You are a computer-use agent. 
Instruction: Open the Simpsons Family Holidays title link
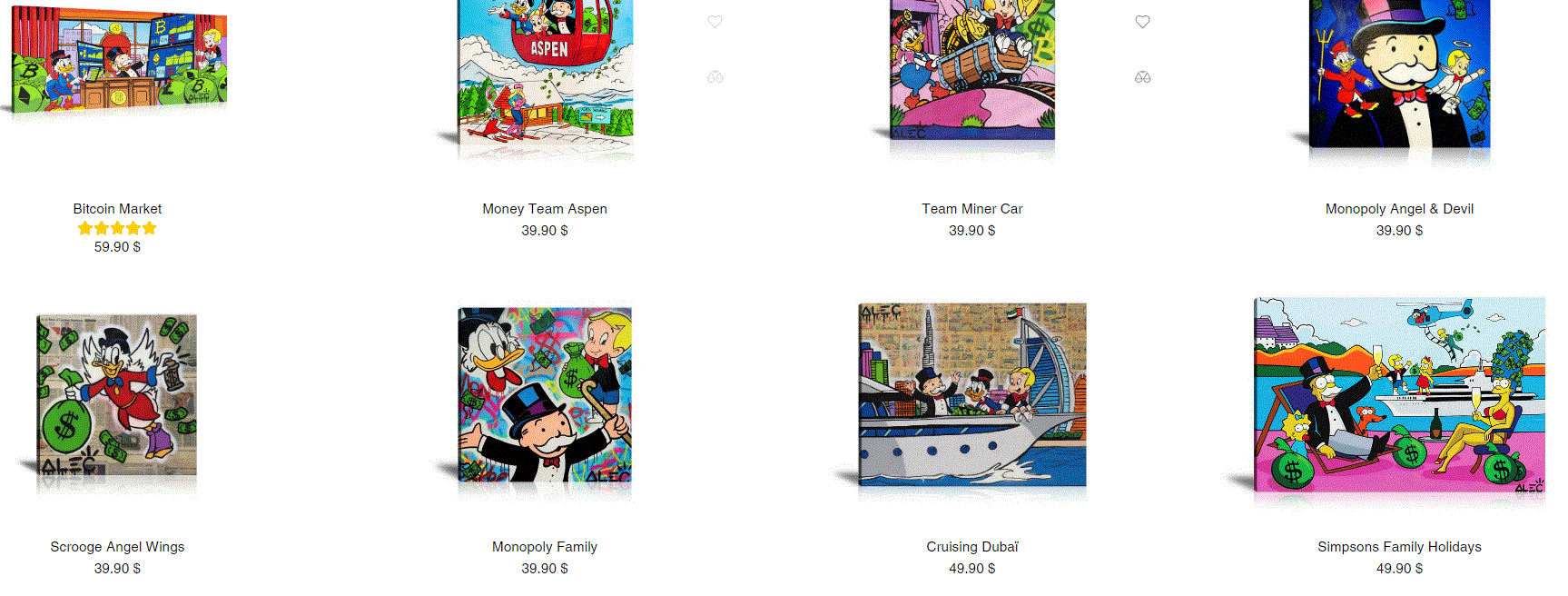point(1399,547)
